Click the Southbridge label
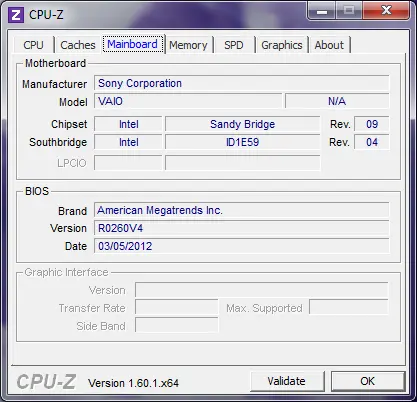The height and width of the screenshot is (402, 417). (58, 142)
